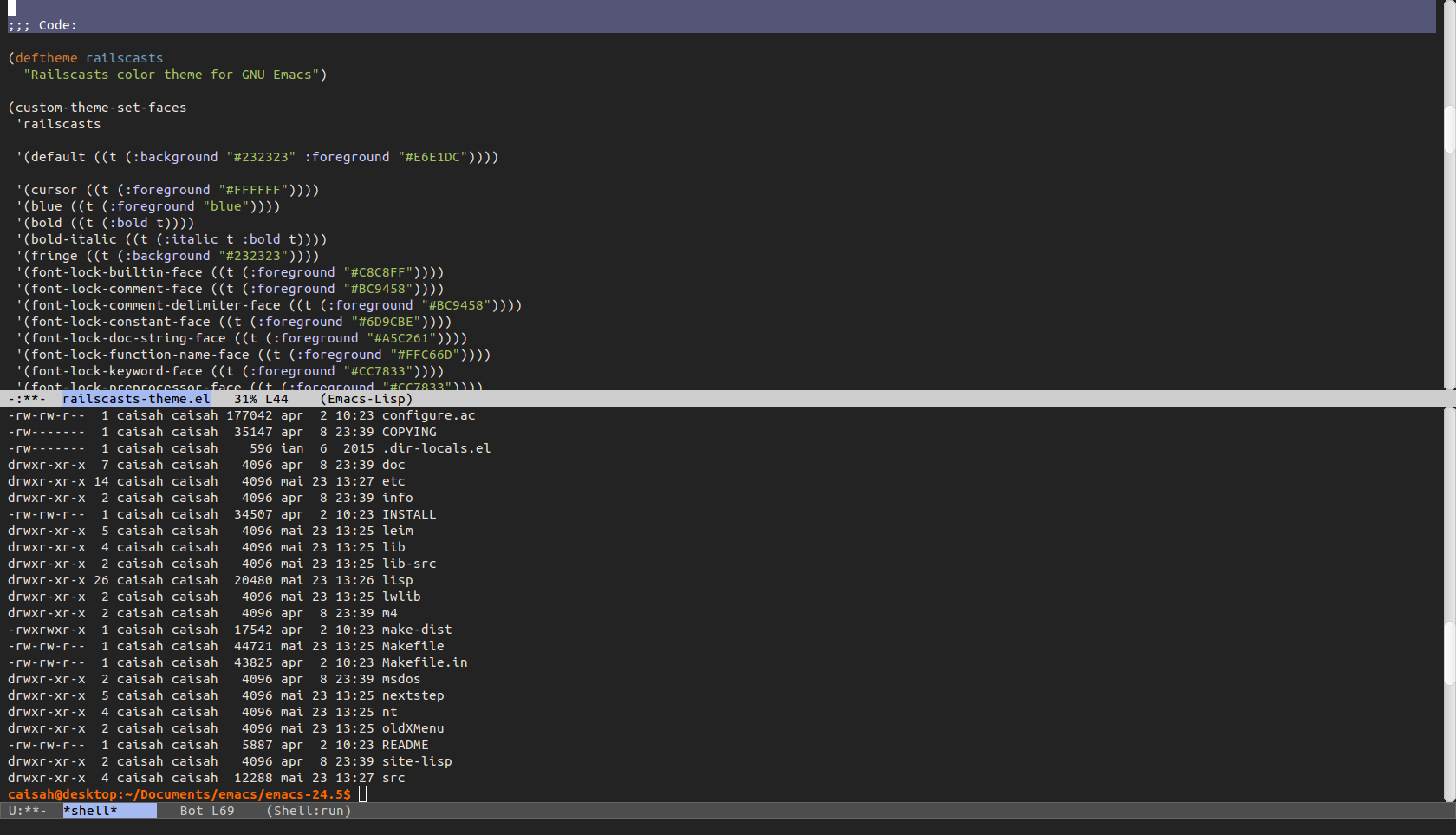Click '.dir-locals.el' file name
This screenshot has height=835, width=1456.
[437, 448]
